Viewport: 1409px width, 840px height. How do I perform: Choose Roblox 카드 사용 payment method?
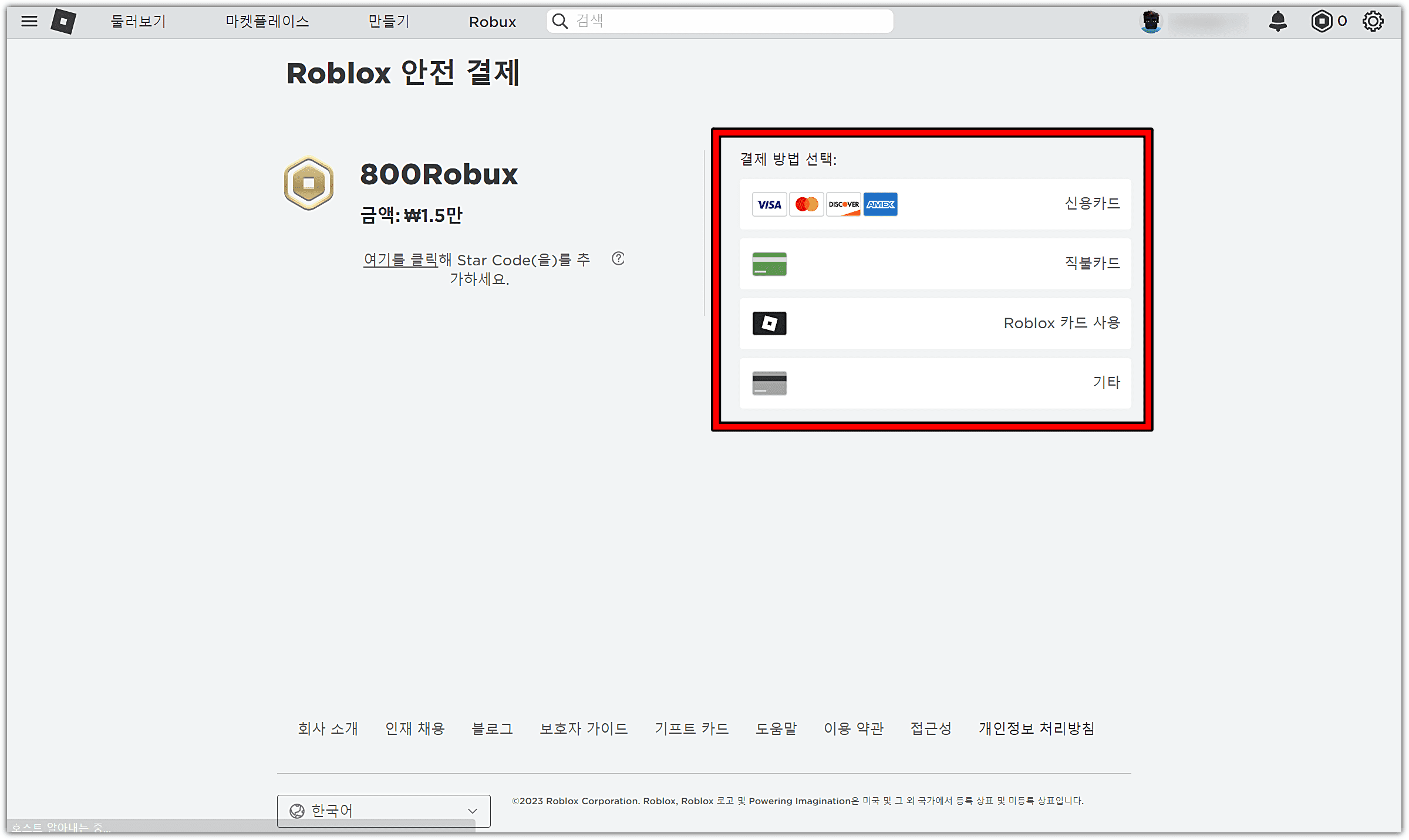coord(935,323)
